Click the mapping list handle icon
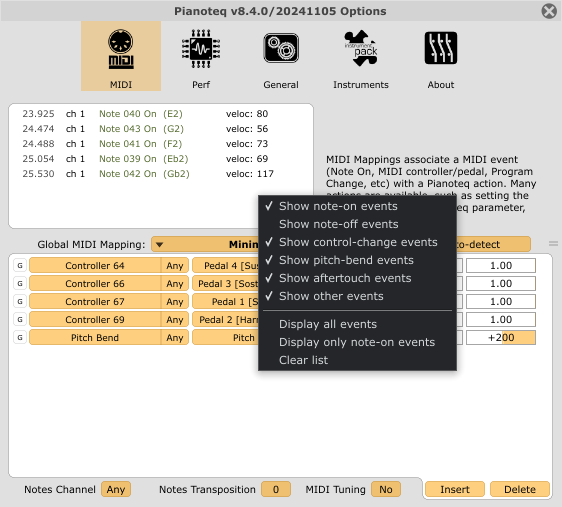562x507 pixels. 553,244
